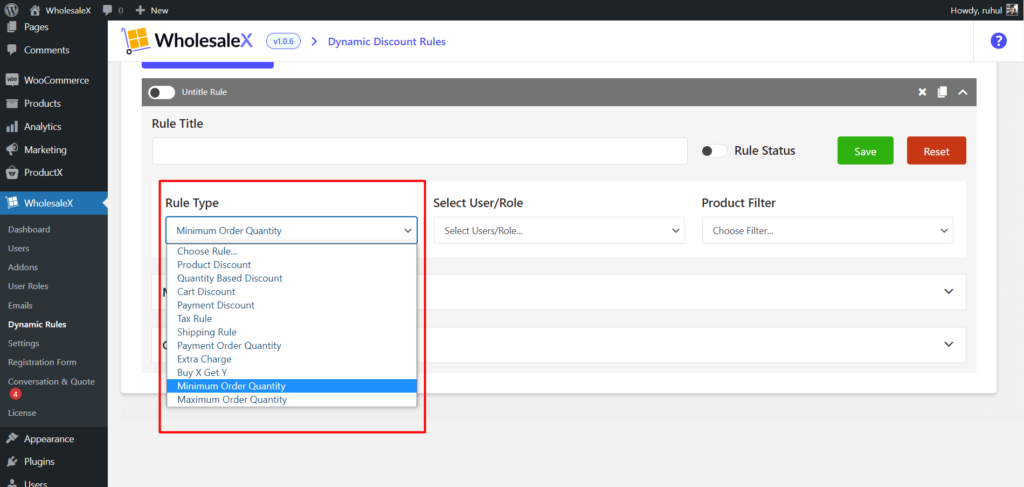The width and height of the screenshot is (1024, 487).
Task: Open the WholesaleX site home link
Action: coord(61,10)
